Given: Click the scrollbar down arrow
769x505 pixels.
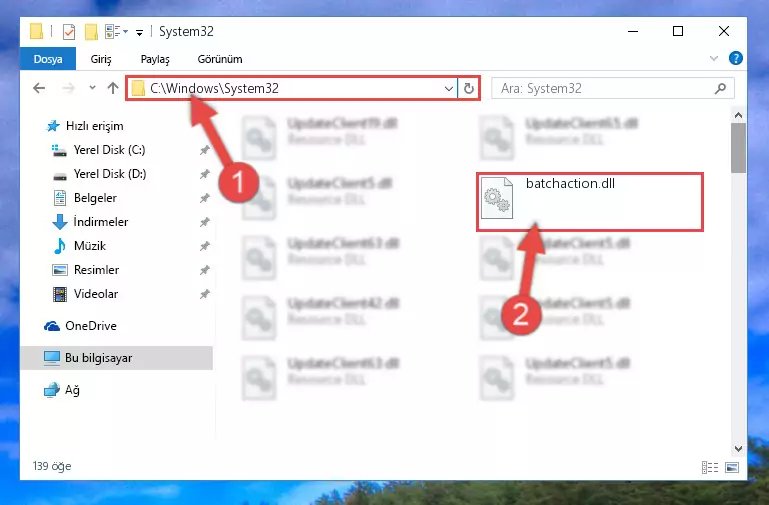Looking at the screenshot, I should click(738, 449).
